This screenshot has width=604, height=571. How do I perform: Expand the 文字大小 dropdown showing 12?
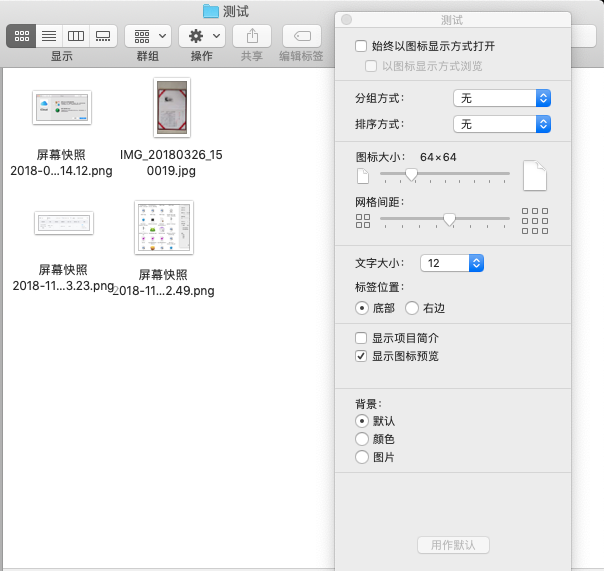[451, 263]
